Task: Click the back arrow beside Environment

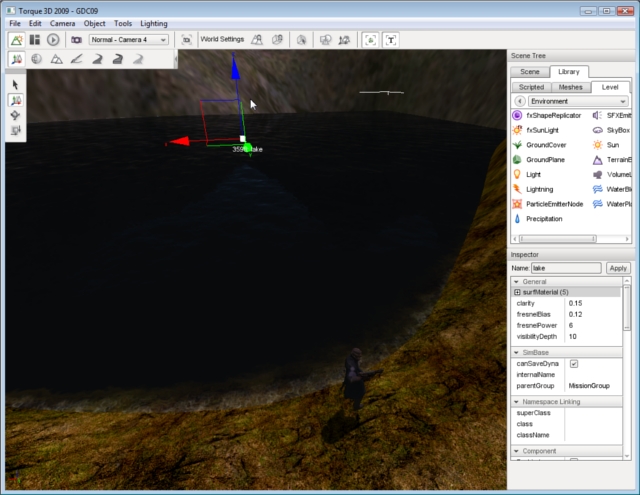Action: pos(519,102)
